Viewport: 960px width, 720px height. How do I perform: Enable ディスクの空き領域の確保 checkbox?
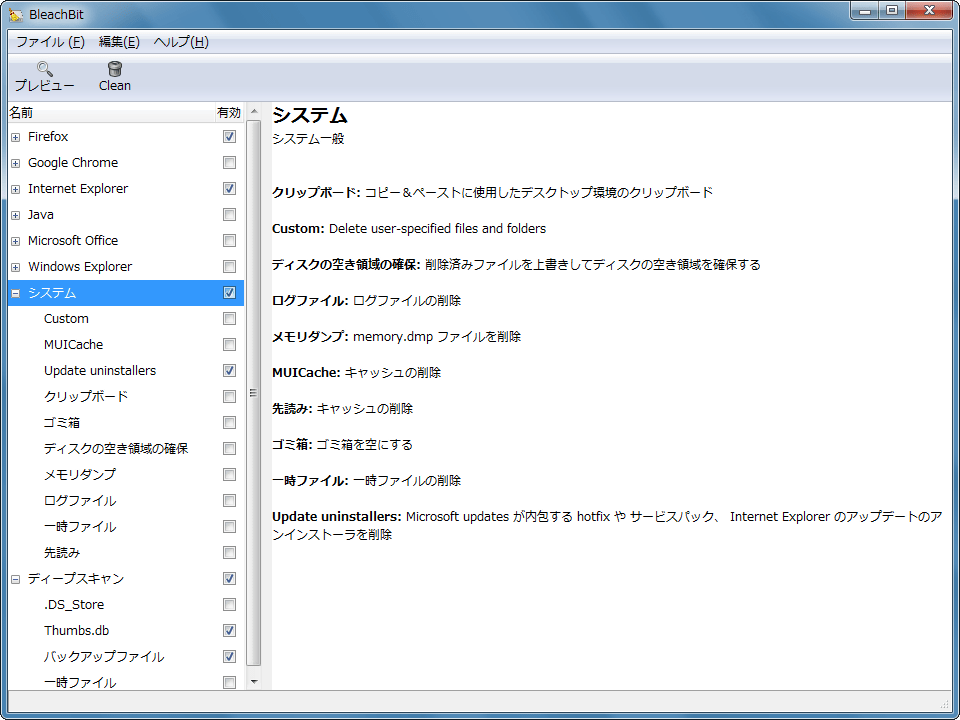230,449
